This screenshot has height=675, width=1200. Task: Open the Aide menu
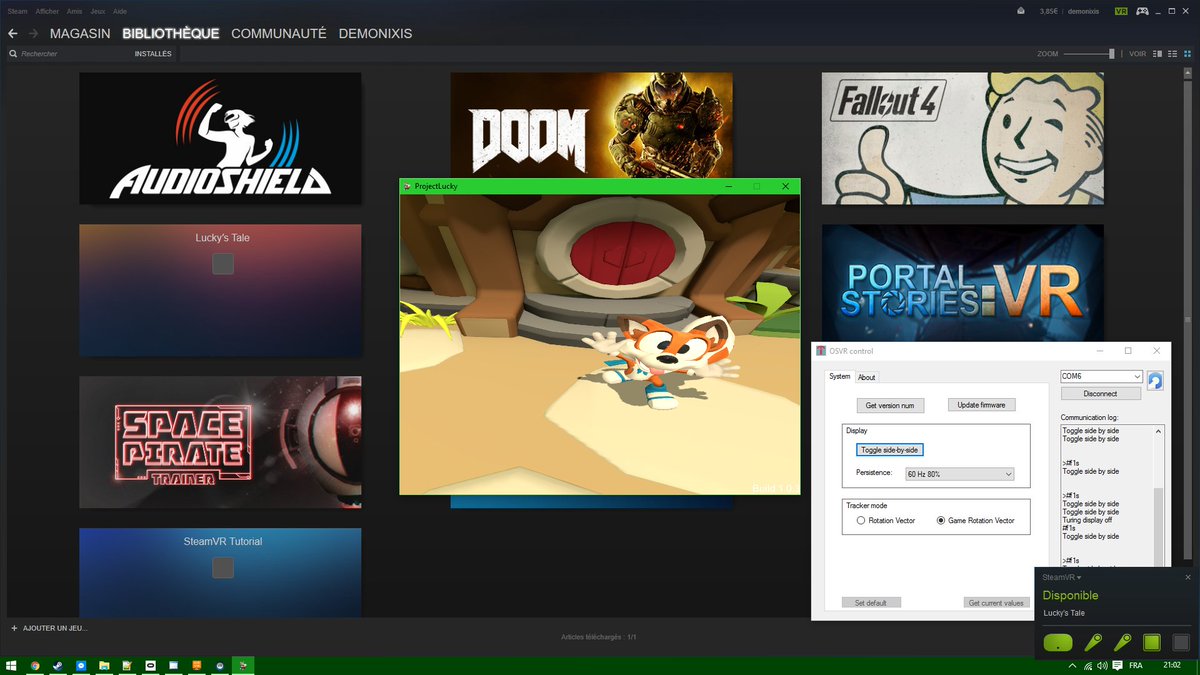(120, 11)
